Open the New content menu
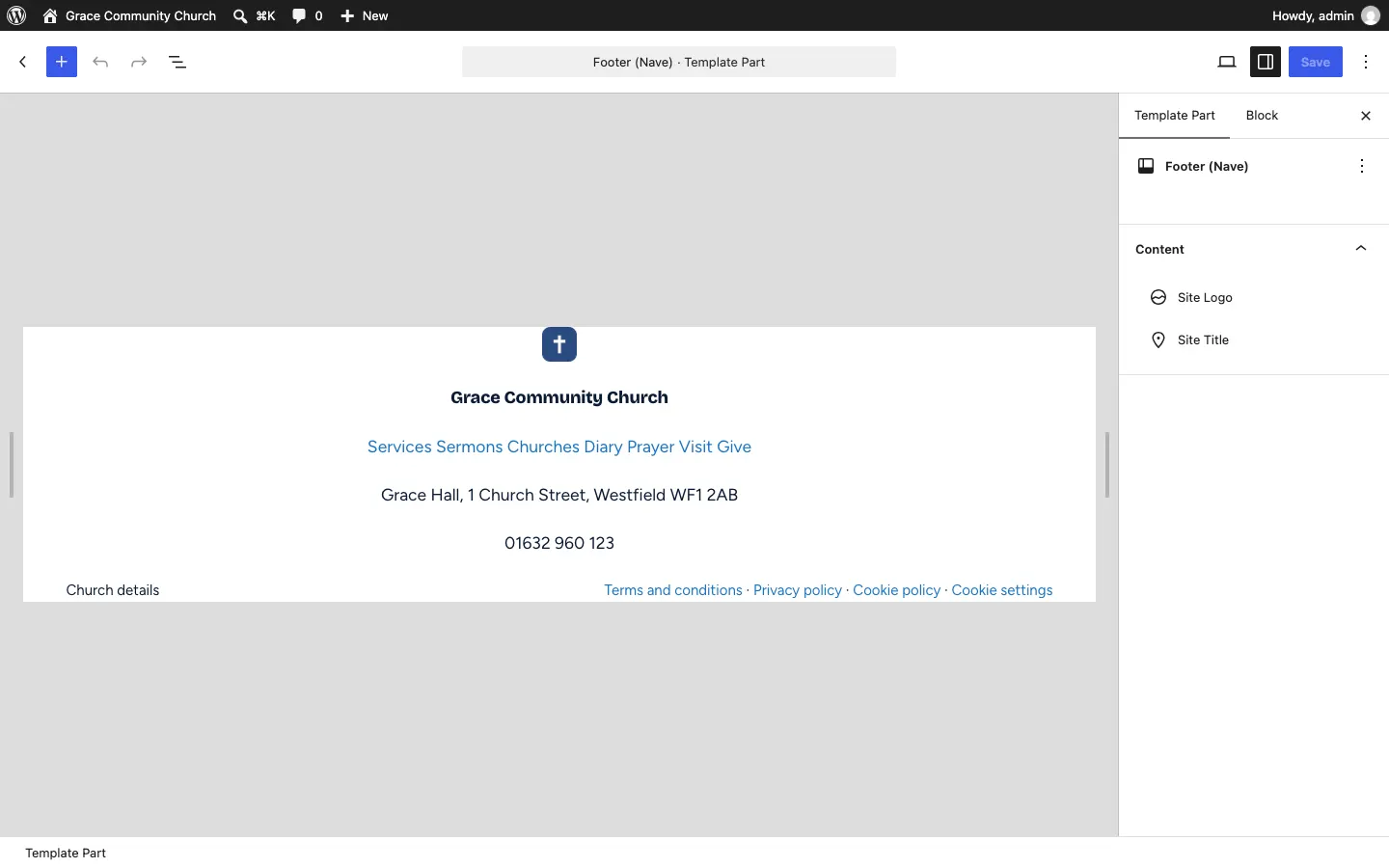Image resolution: width=1389 pixels, height=868 pixels. pyautogui.click(x=365, y=15)
